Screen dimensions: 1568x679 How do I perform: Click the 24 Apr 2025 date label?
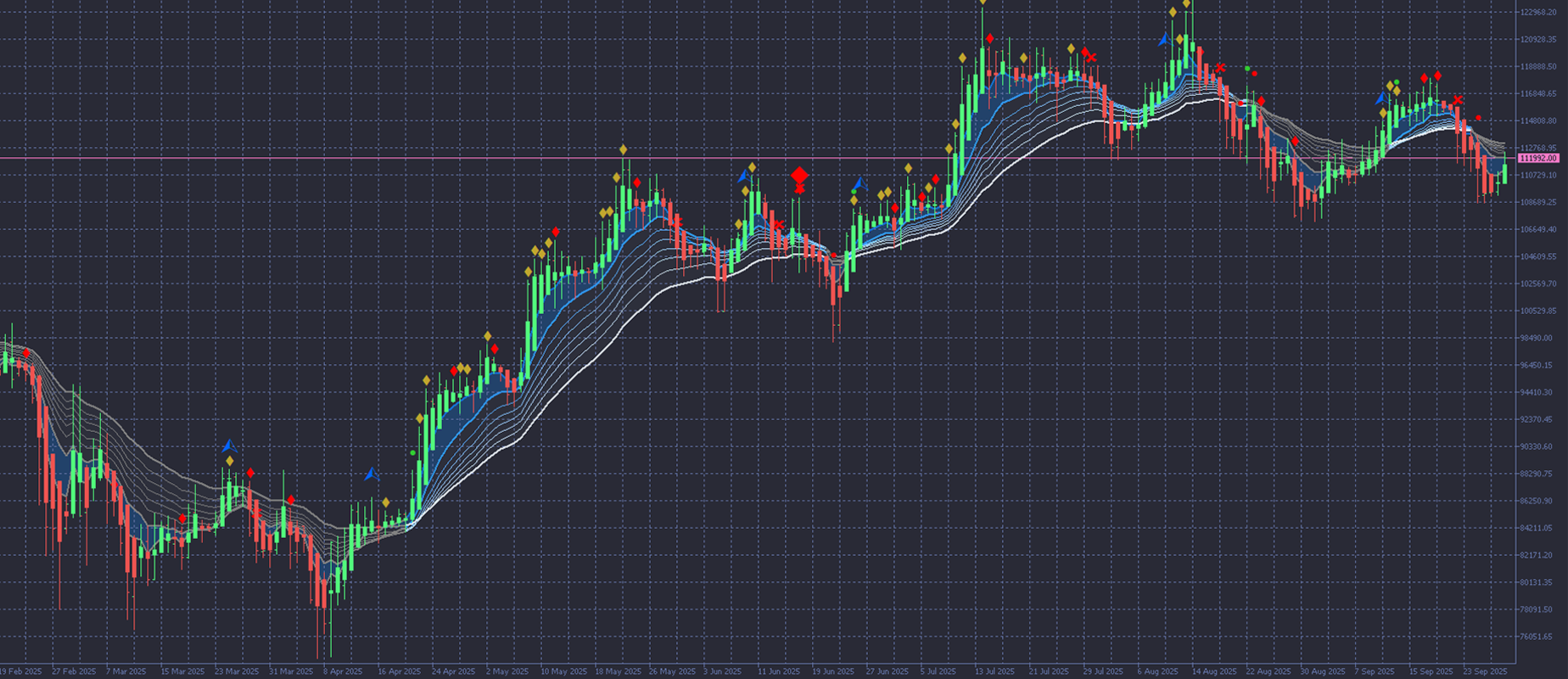454,671
